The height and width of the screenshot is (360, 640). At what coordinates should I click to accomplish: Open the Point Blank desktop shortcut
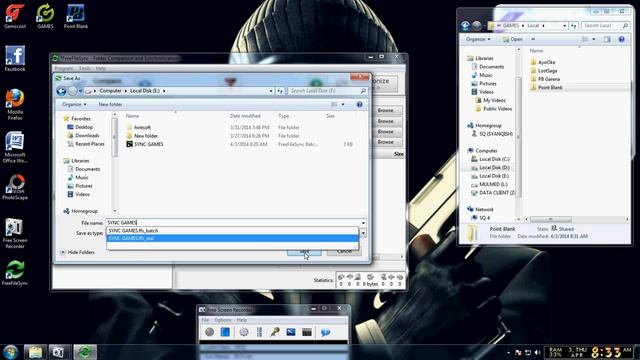pyautogui.click(x=76, y=16)
